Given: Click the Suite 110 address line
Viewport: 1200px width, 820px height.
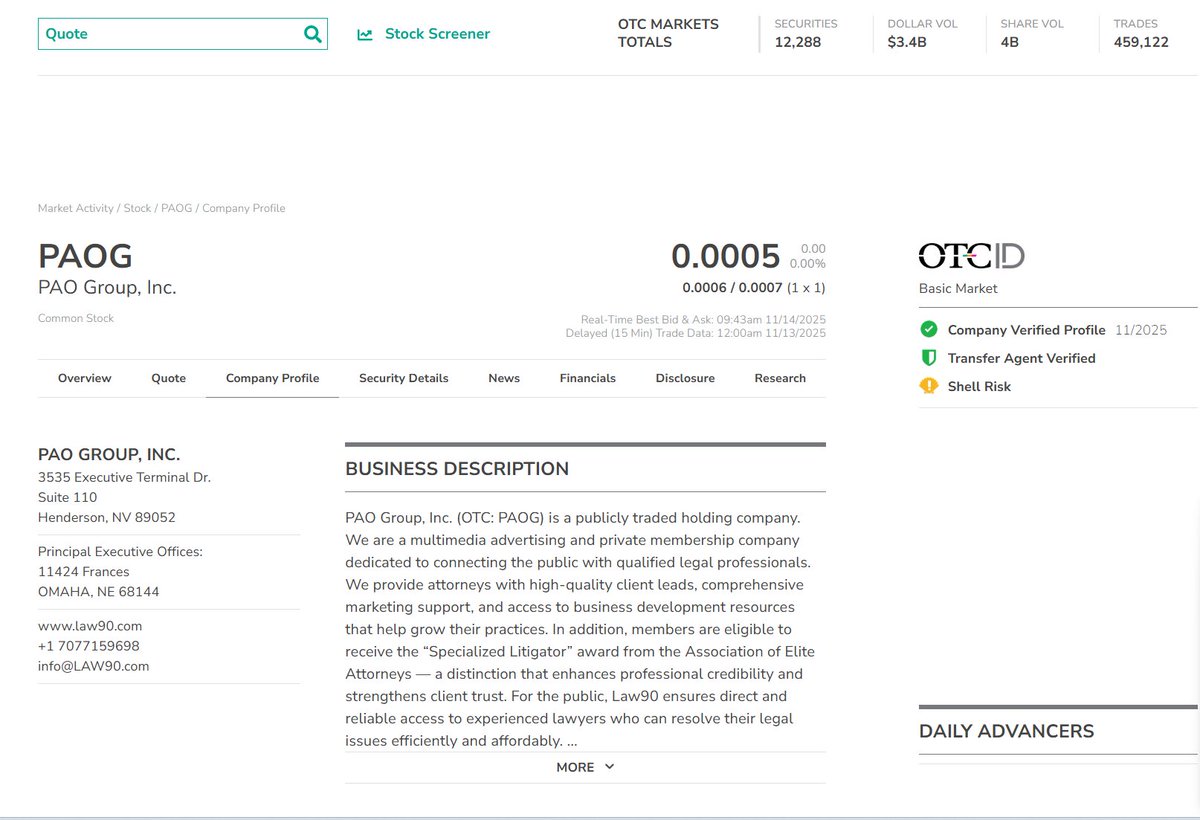Looking at the screenshot, I should coord(67,497).
